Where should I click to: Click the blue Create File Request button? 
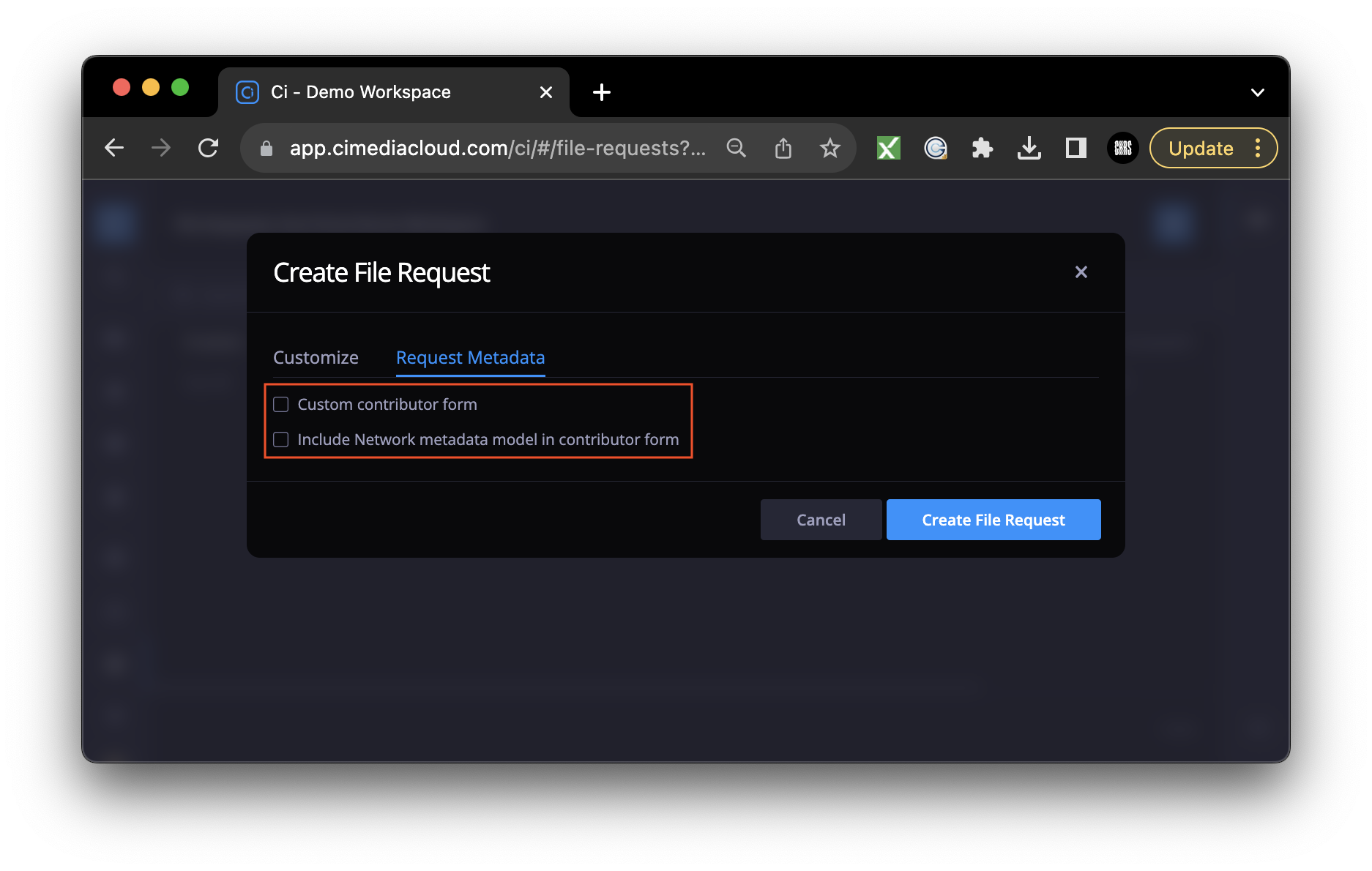993,520
